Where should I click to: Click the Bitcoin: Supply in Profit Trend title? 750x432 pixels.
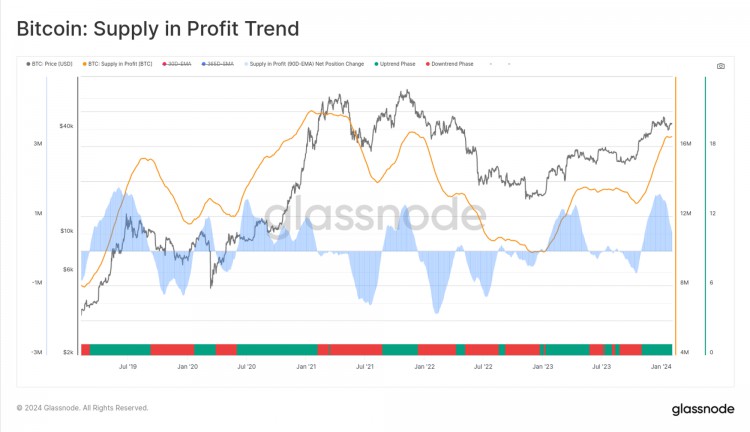158,29
